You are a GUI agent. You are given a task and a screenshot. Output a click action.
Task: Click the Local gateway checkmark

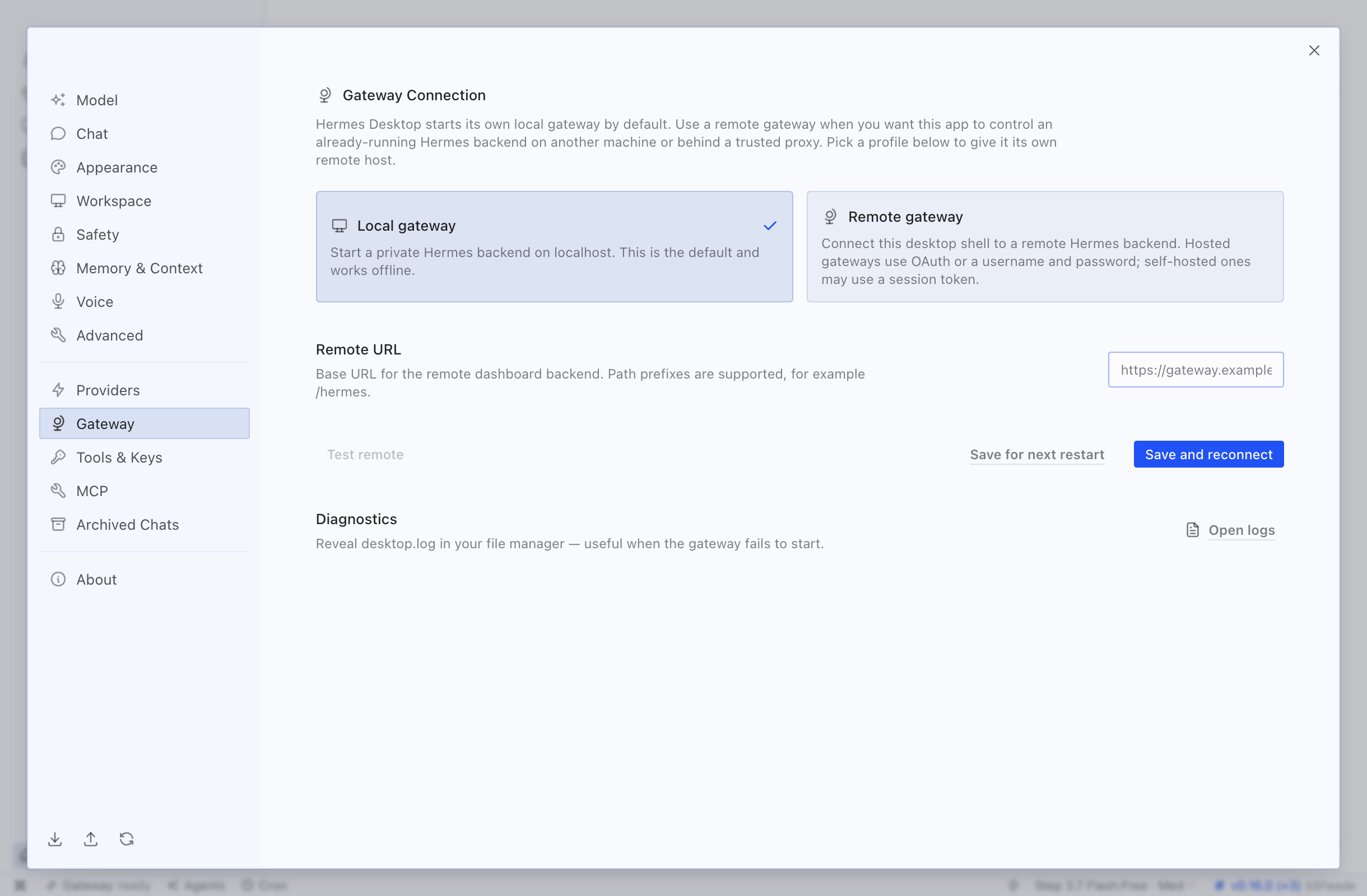click(x=770, y=226)
